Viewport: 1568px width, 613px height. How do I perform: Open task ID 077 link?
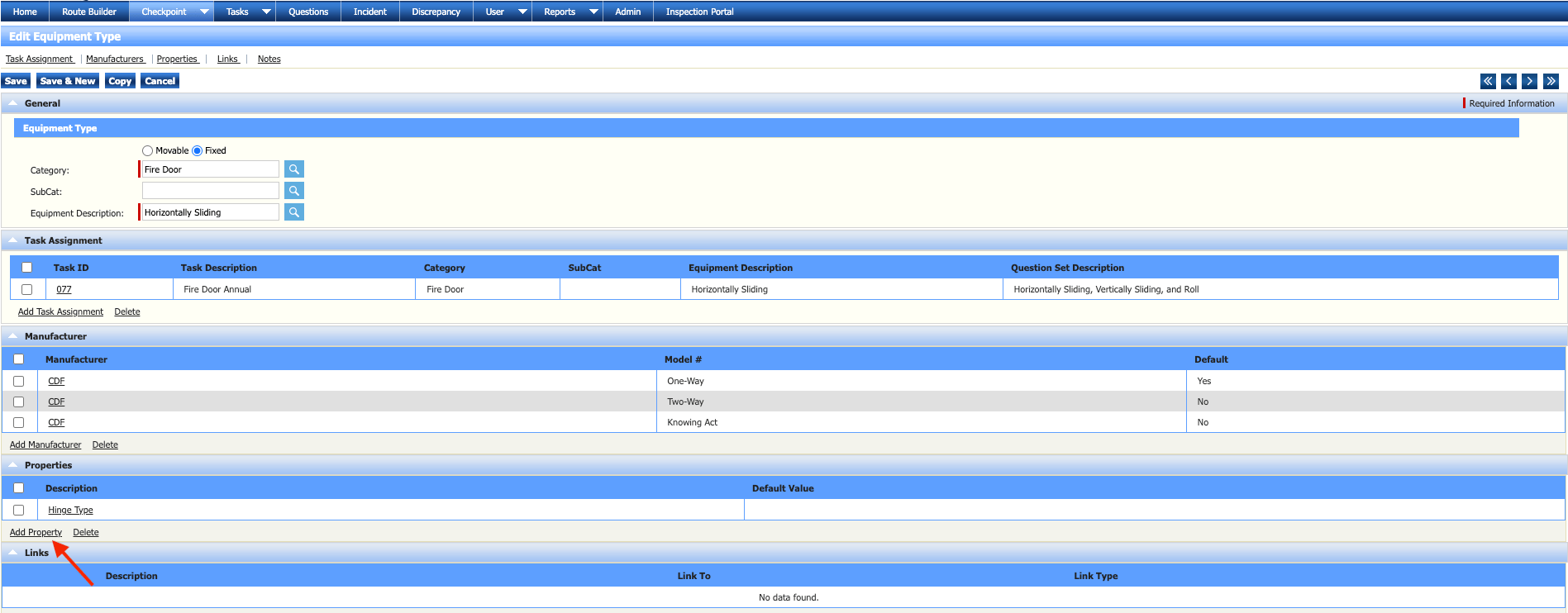[x=64, y=289]
